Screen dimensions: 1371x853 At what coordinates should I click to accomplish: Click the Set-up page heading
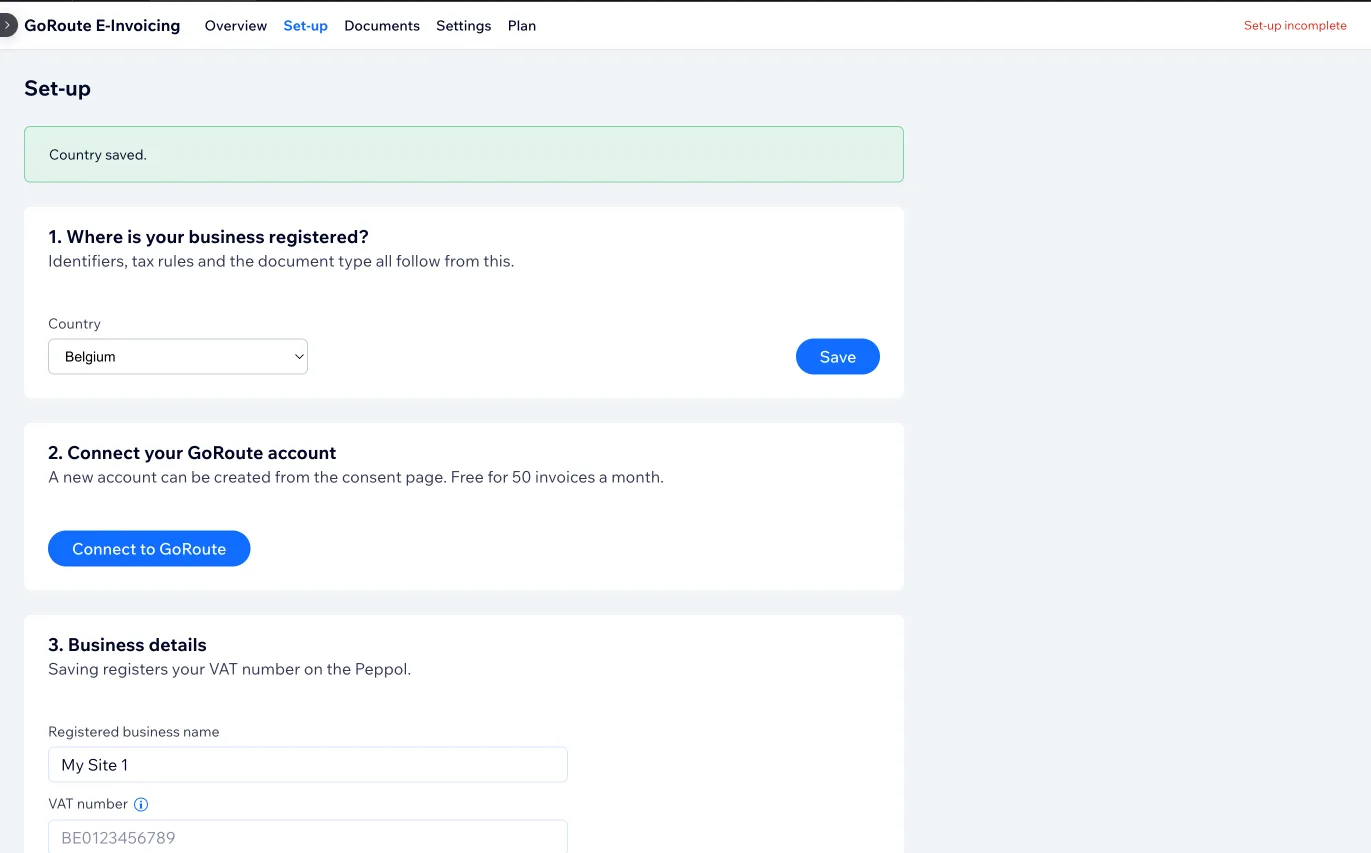57,88
